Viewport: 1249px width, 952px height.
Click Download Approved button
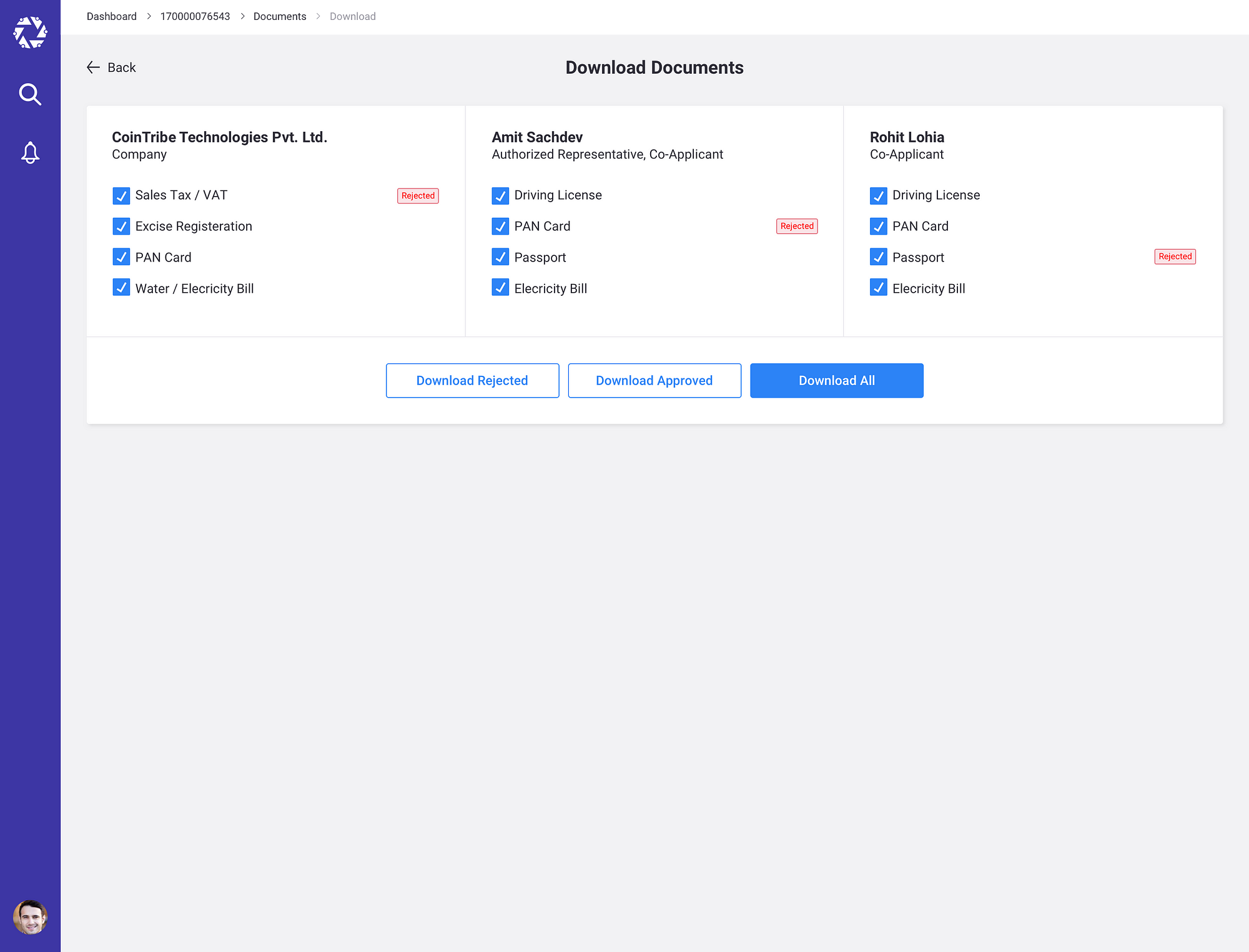tap(654, 380)
